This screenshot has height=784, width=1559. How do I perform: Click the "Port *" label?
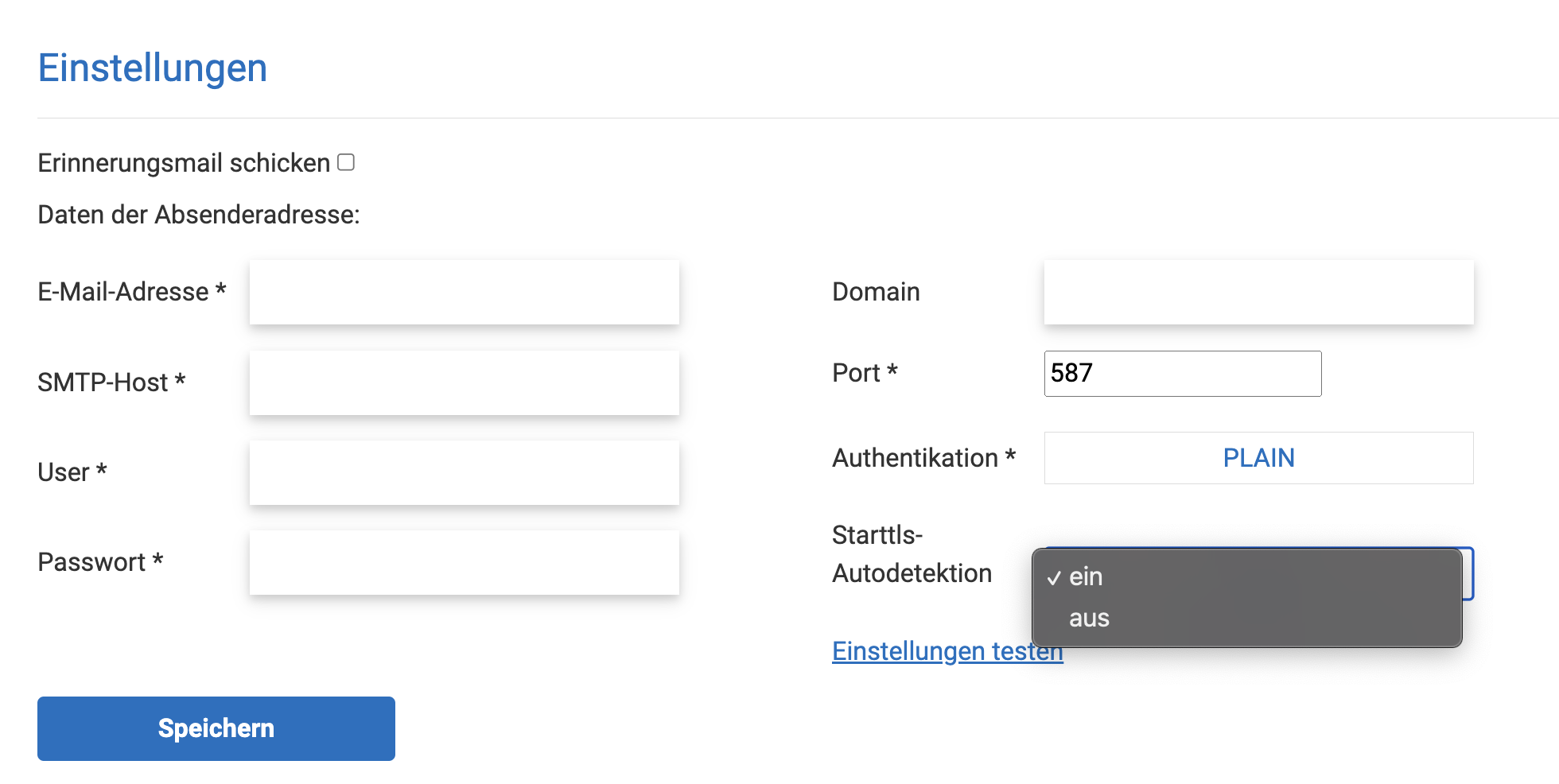865,373
